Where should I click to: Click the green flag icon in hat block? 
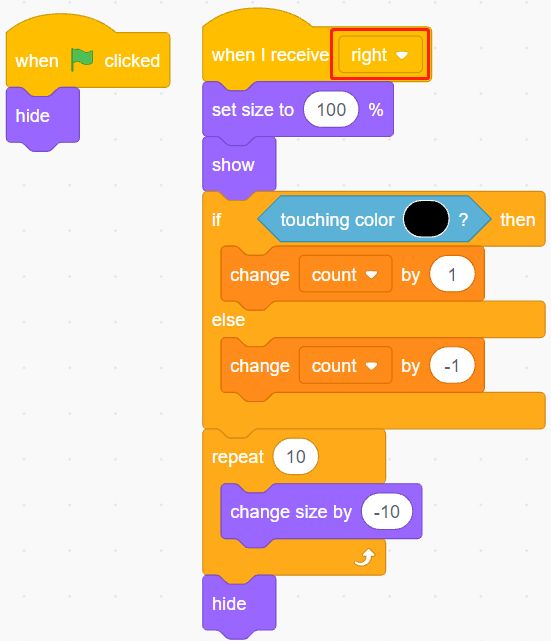point(82,60)
